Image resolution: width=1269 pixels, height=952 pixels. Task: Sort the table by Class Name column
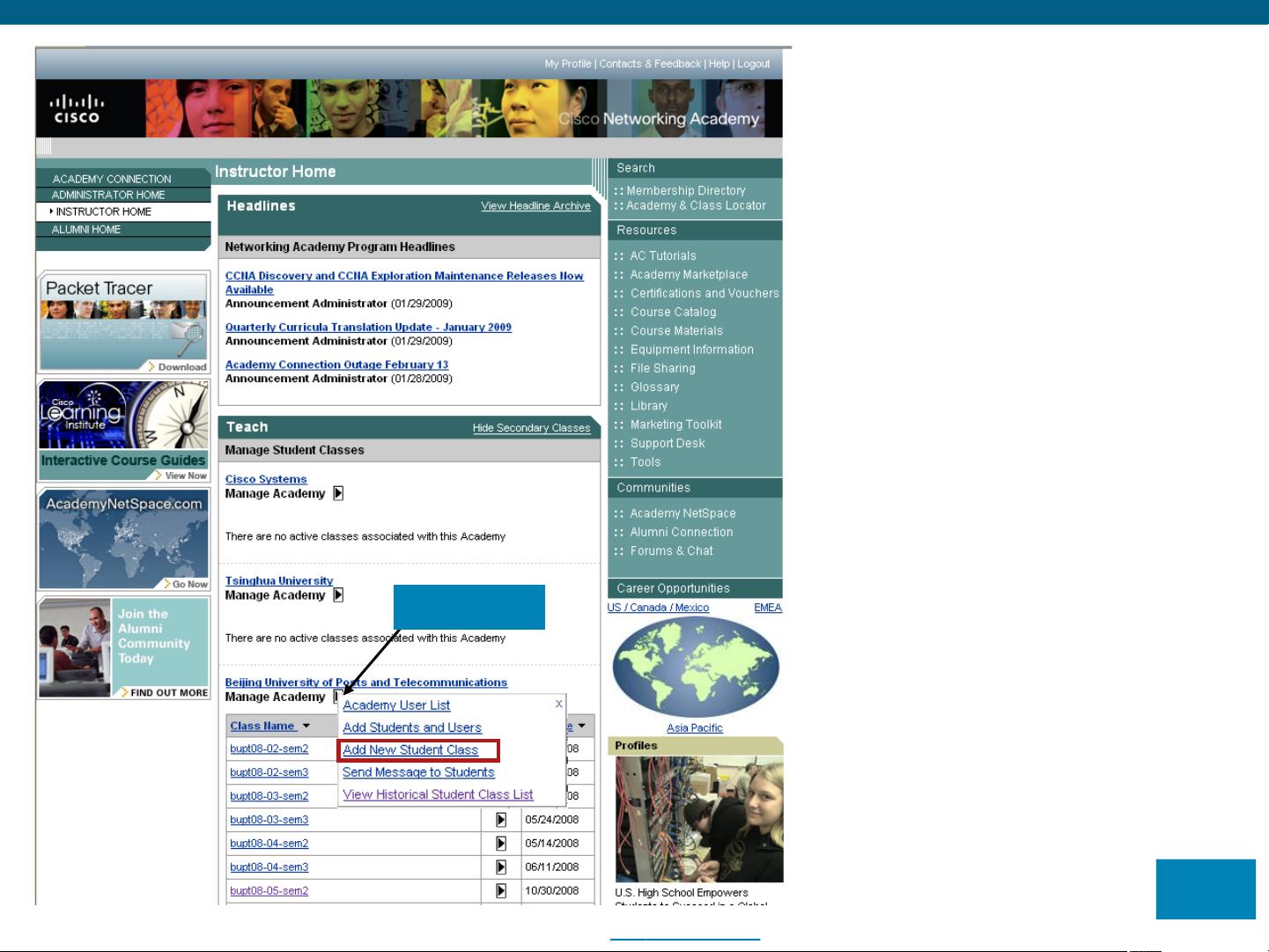pyautogui.click(x=262, y=727)
